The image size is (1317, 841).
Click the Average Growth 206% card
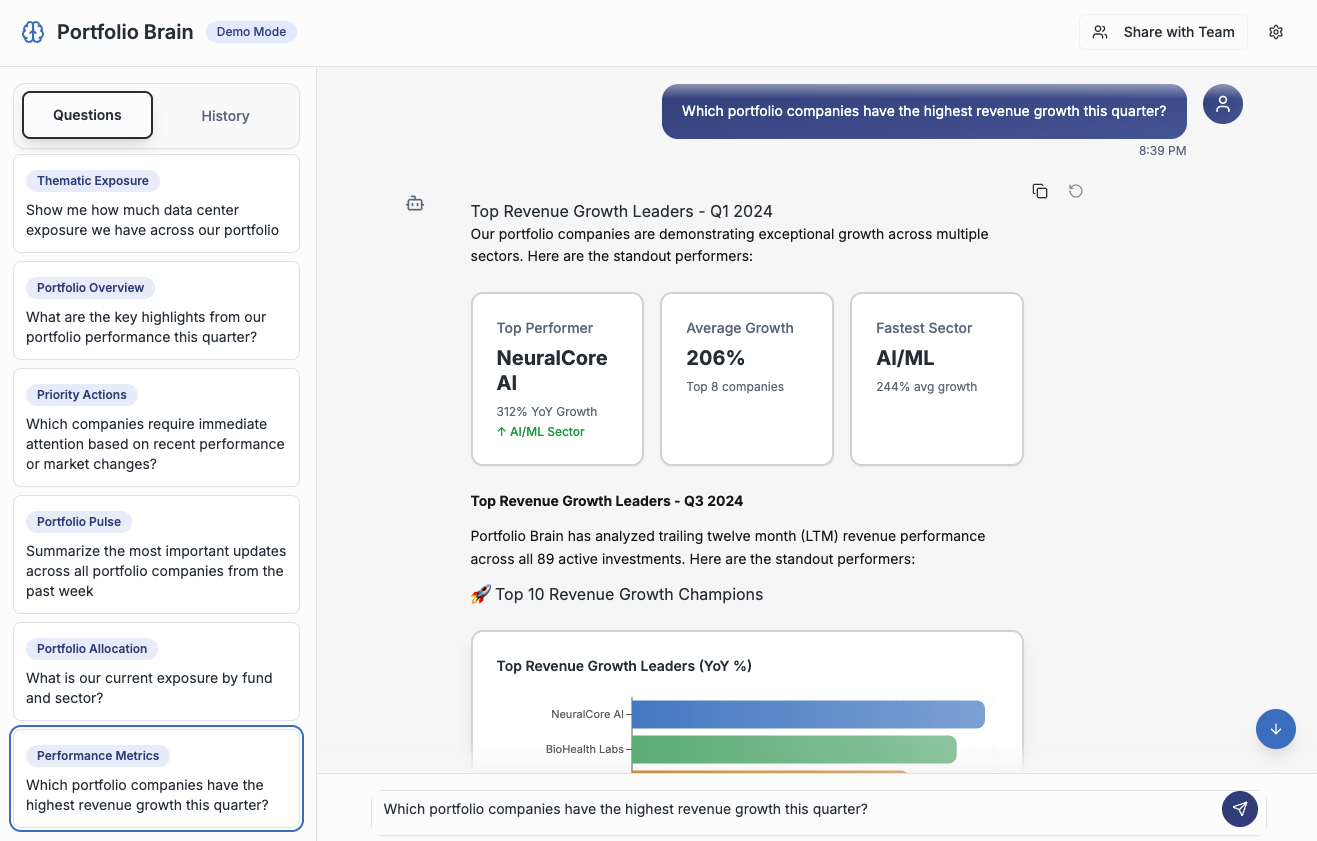[x=747, y=379]
